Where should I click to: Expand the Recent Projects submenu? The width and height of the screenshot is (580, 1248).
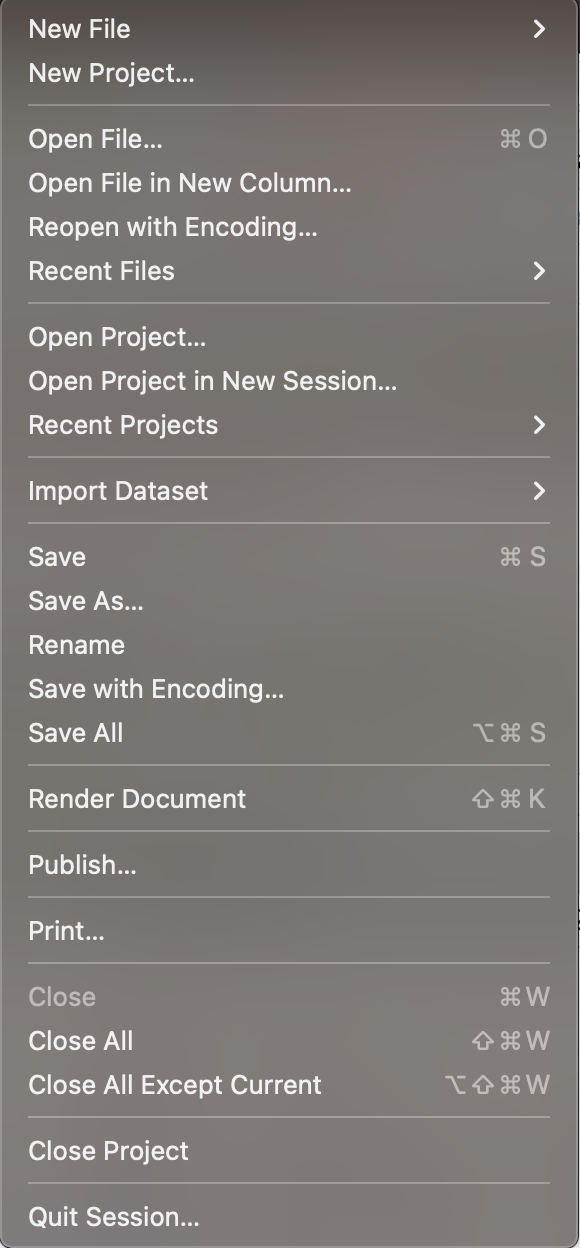289,425
